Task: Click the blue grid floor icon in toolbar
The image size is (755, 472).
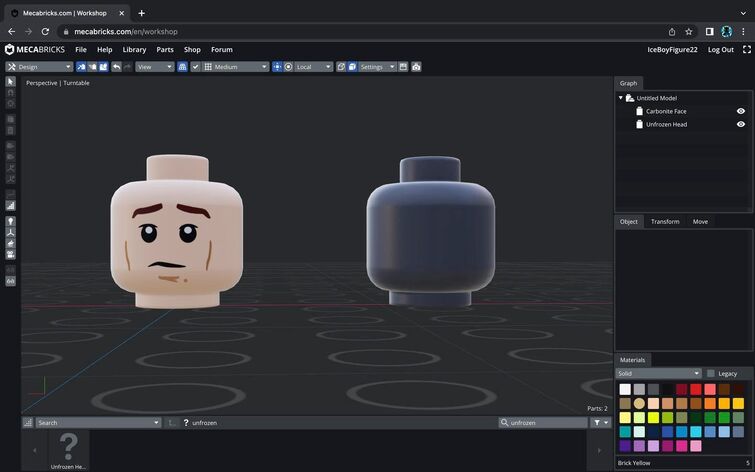Action: [182, 67]
